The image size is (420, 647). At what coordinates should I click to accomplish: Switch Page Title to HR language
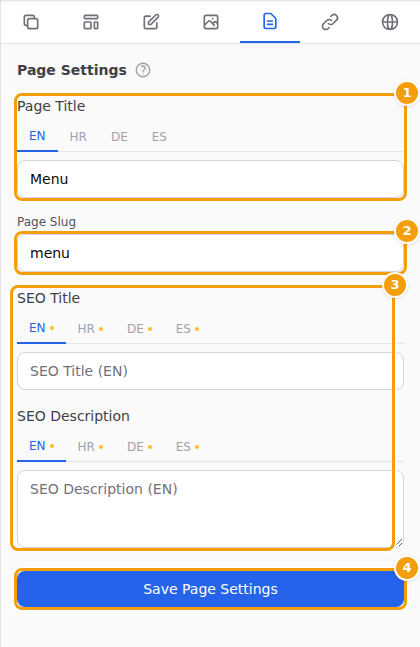click(x=78, y=137)
